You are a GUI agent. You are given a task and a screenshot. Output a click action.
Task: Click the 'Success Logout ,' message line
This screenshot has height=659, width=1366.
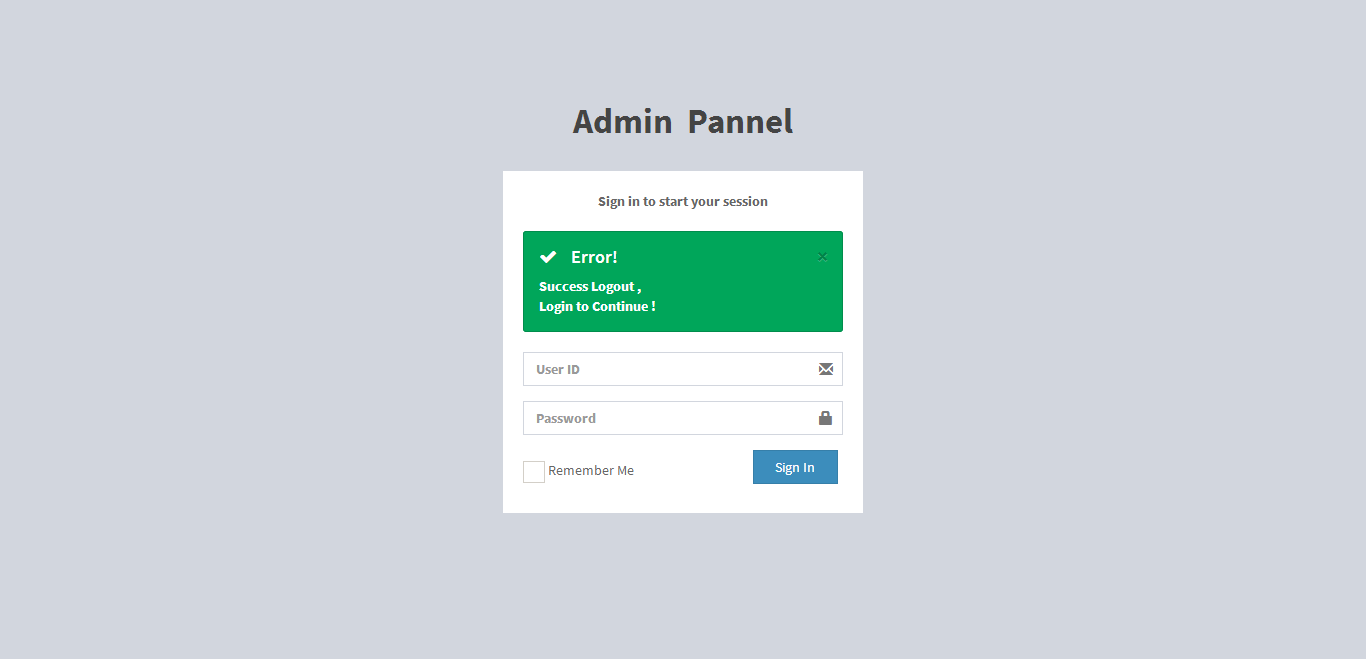tap(590, 287)
